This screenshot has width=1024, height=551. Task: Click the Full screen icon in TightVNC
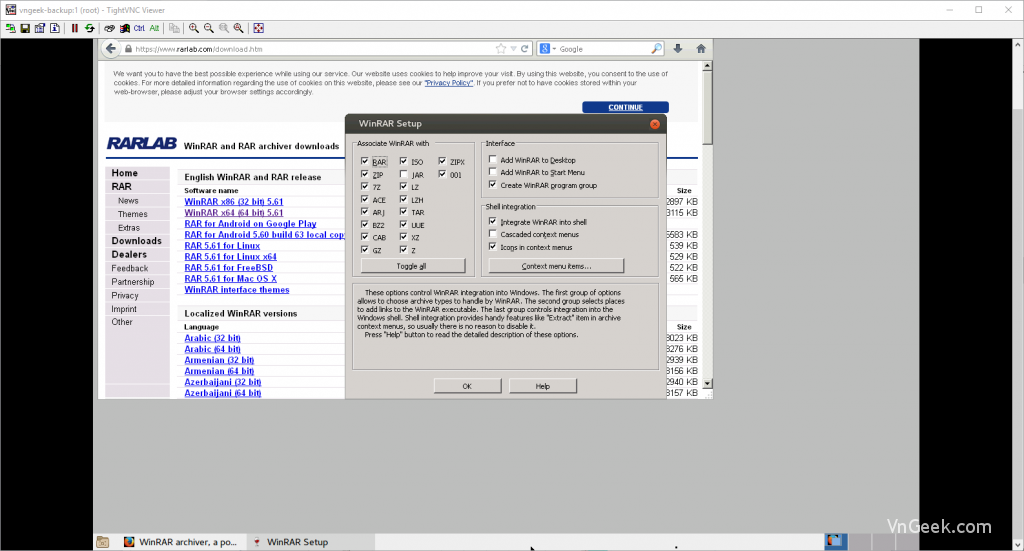[x=259, y=28]
